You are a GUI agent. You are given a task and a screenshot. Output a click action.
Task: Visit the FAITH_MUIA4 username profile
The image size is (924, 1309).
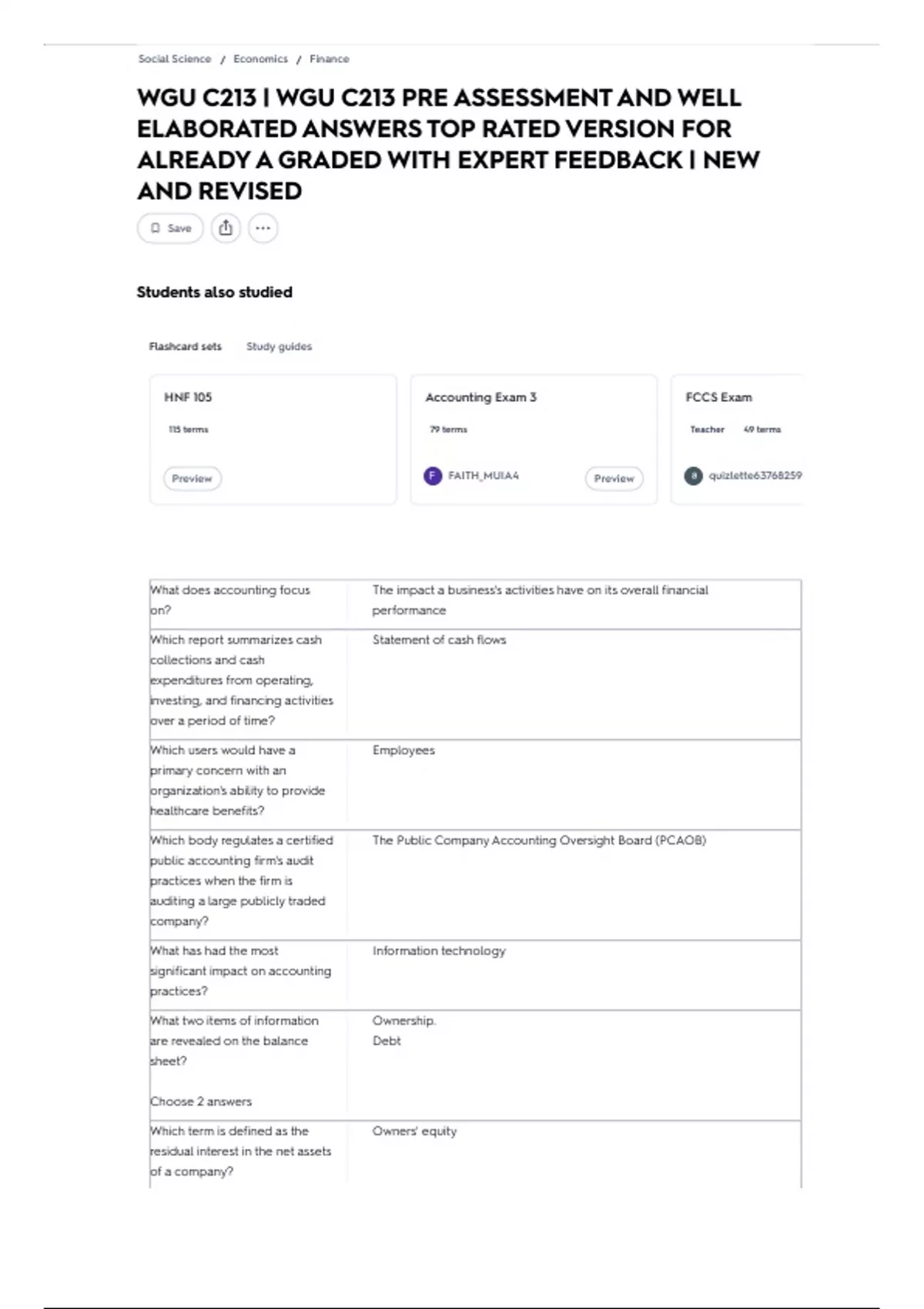[x=484, y=476]
